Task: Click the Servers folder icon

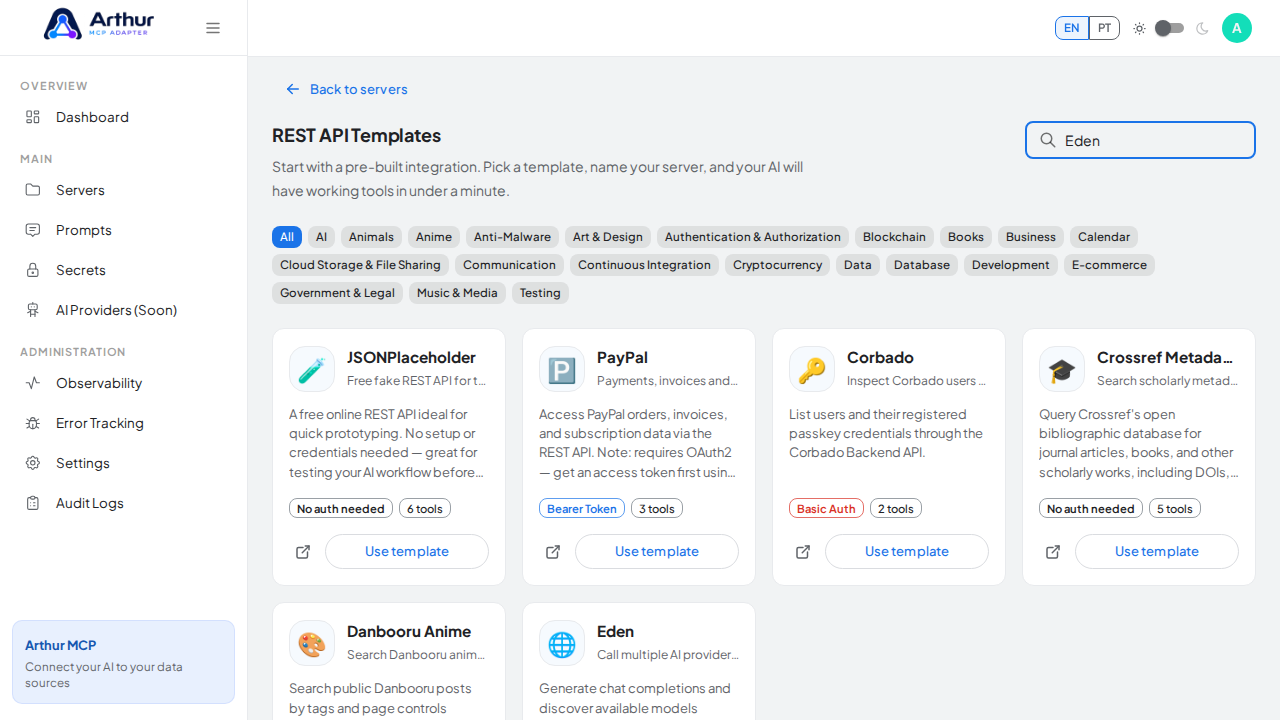Action: click(33, 190)
